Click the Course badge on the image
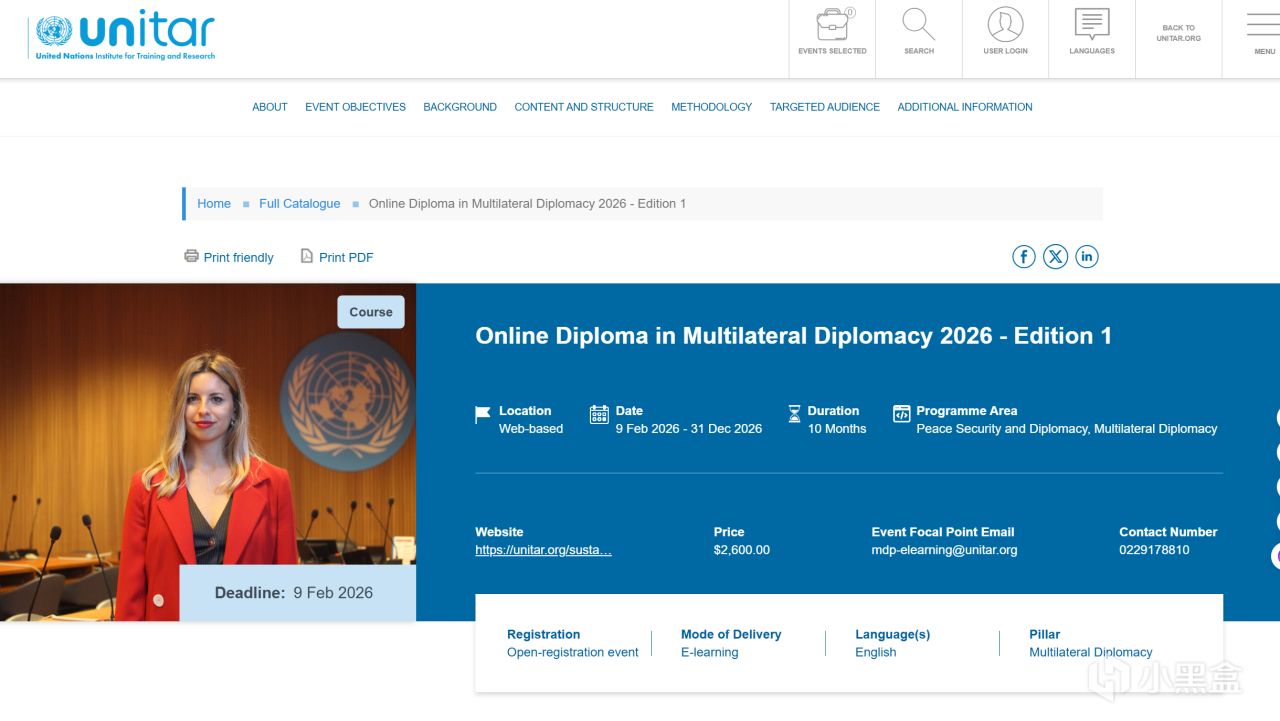The width and height of the screenshot is (1280, 721). point(371,312)
